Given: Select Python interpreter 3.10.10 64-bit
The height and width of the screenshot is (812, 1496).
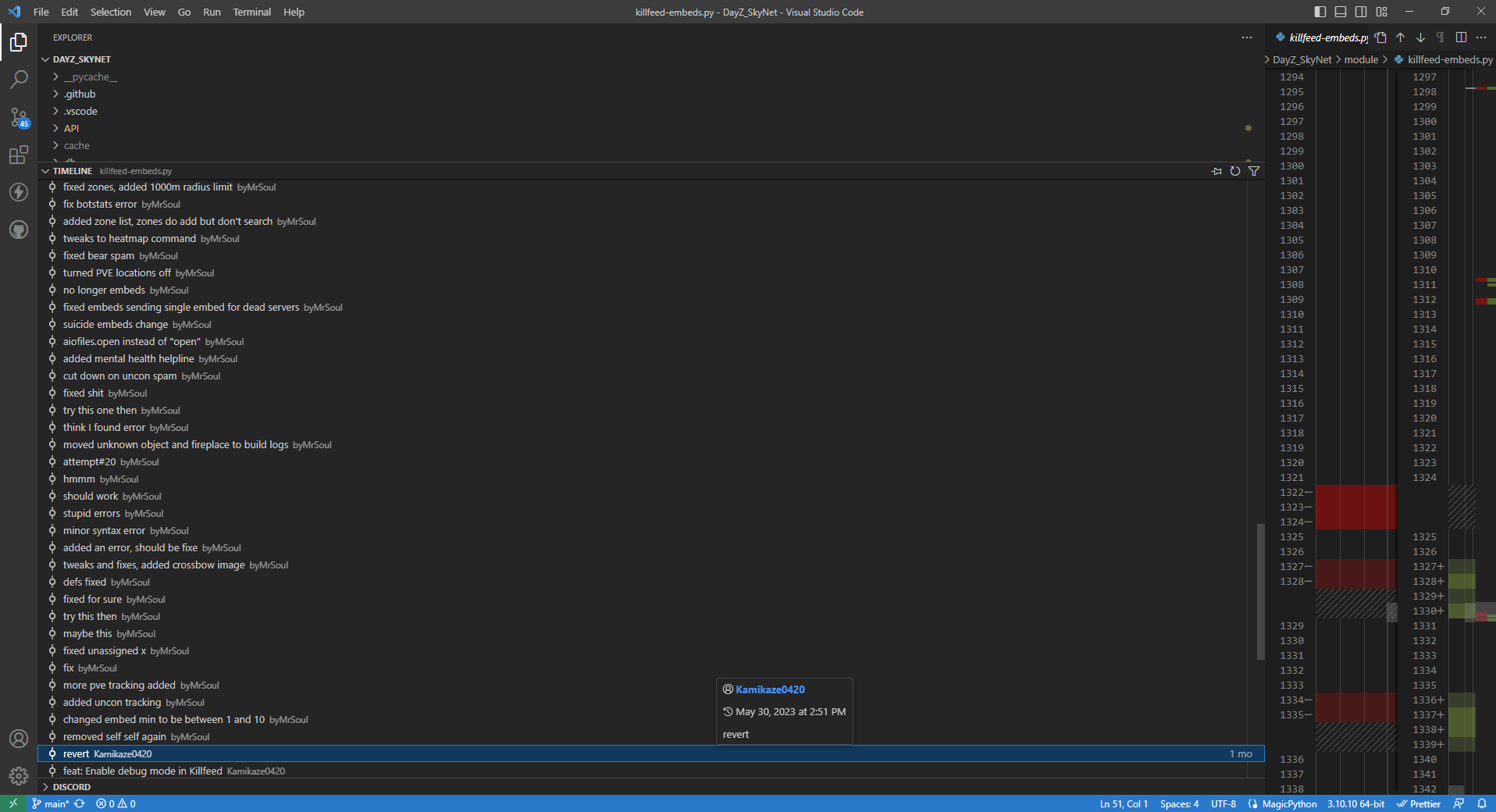Looking at the screenshot, I should tap(1355, 803).
